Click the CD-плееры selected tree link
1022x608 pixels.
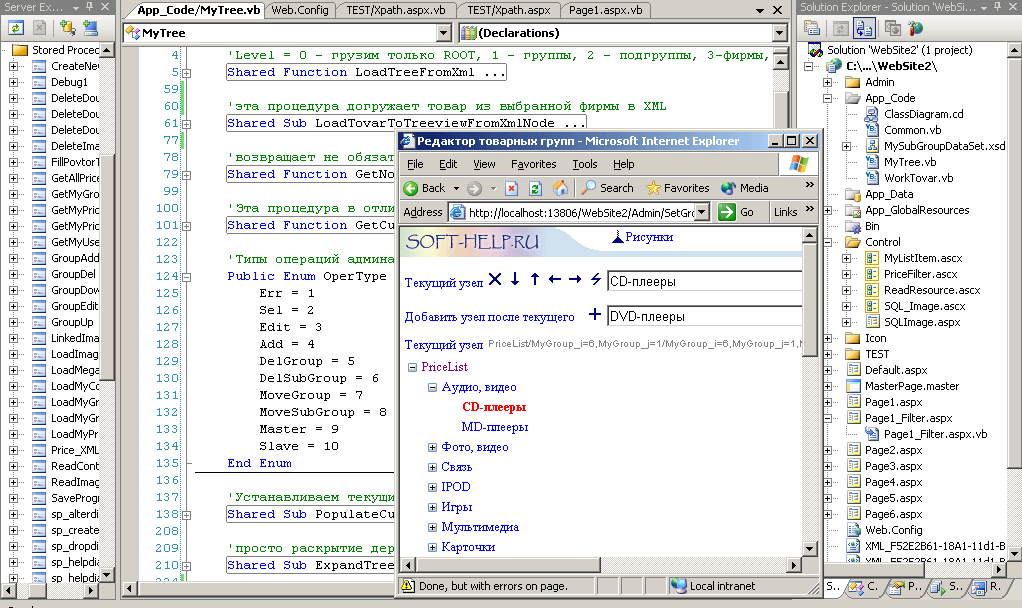(x=494, y=407)
